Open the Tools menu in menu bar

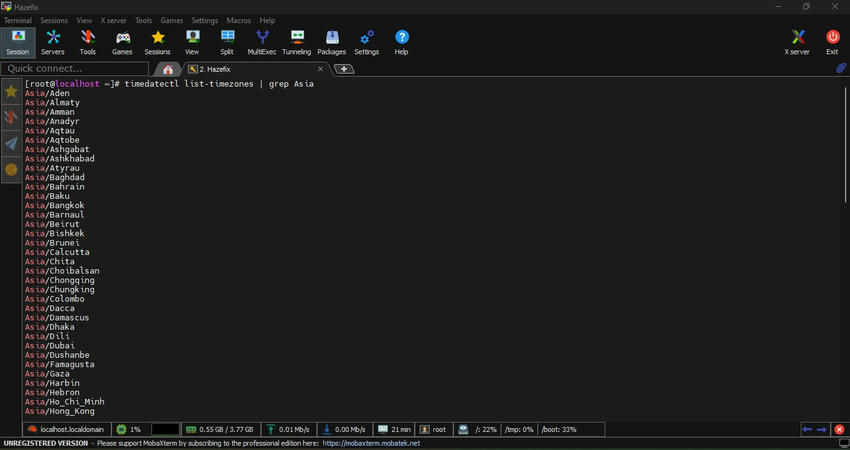144,20
